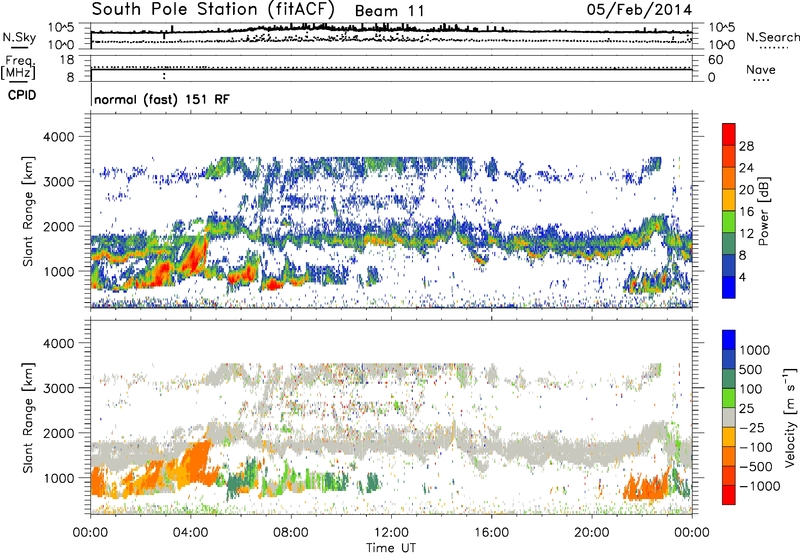Image resolution: width=800 pixels, height=554 pixels.
Task: Click the blue top of velocity colorbar
Action: tap(729, 340)
